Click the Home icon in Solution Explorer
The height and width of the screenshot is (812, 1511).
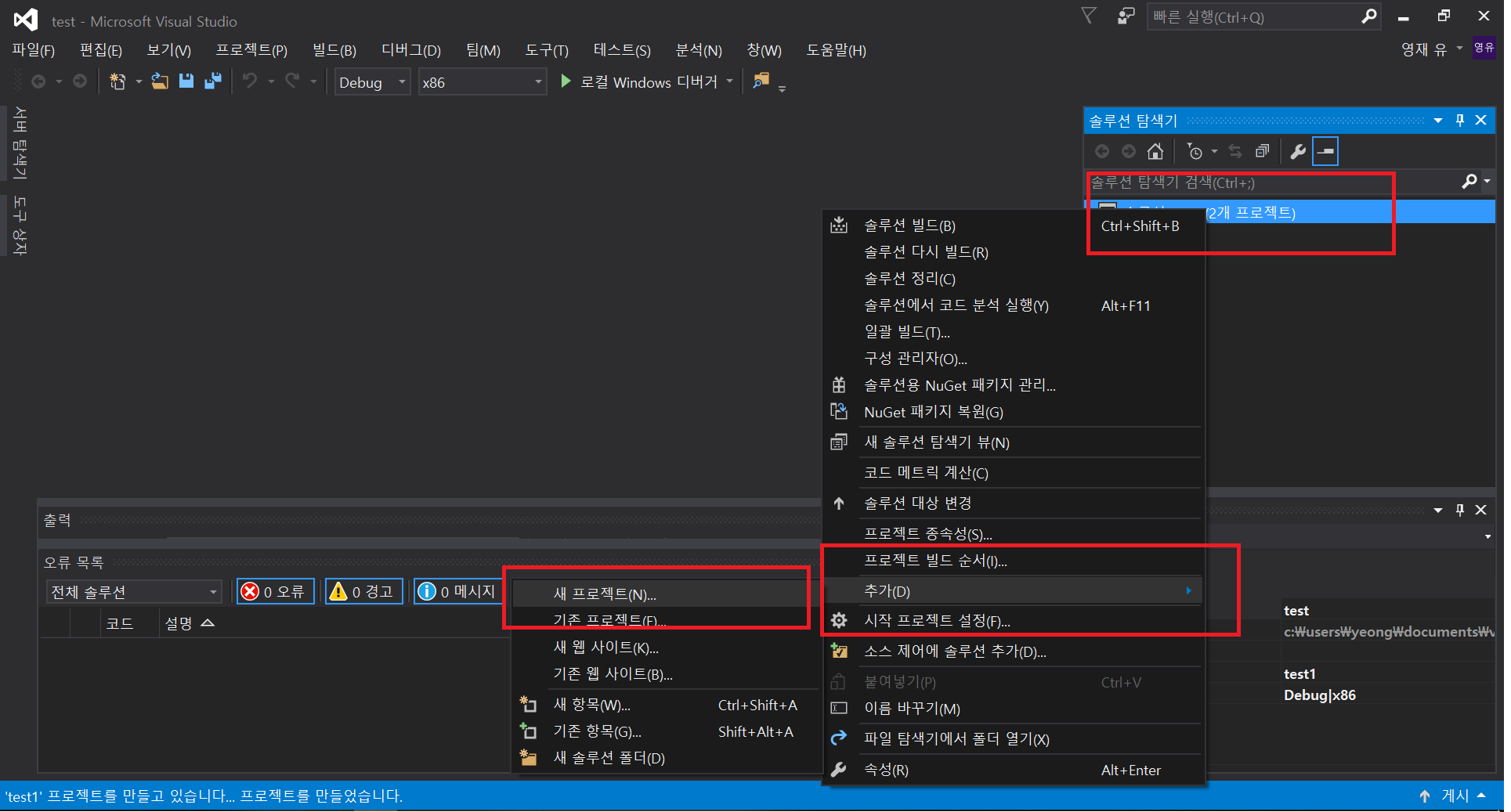coord(1155,152)
